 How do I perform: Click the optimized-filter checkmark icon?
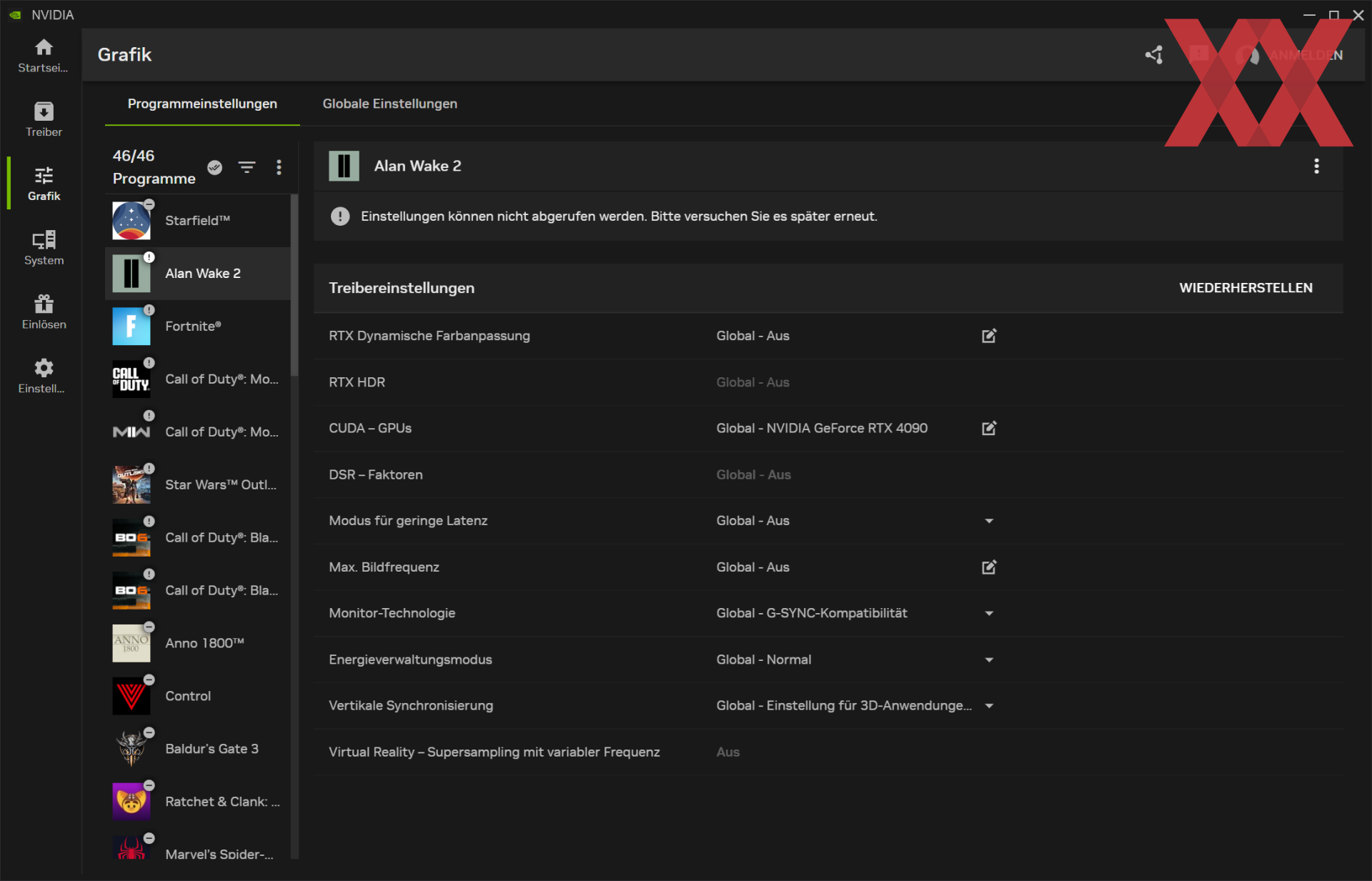click(214, 167)
